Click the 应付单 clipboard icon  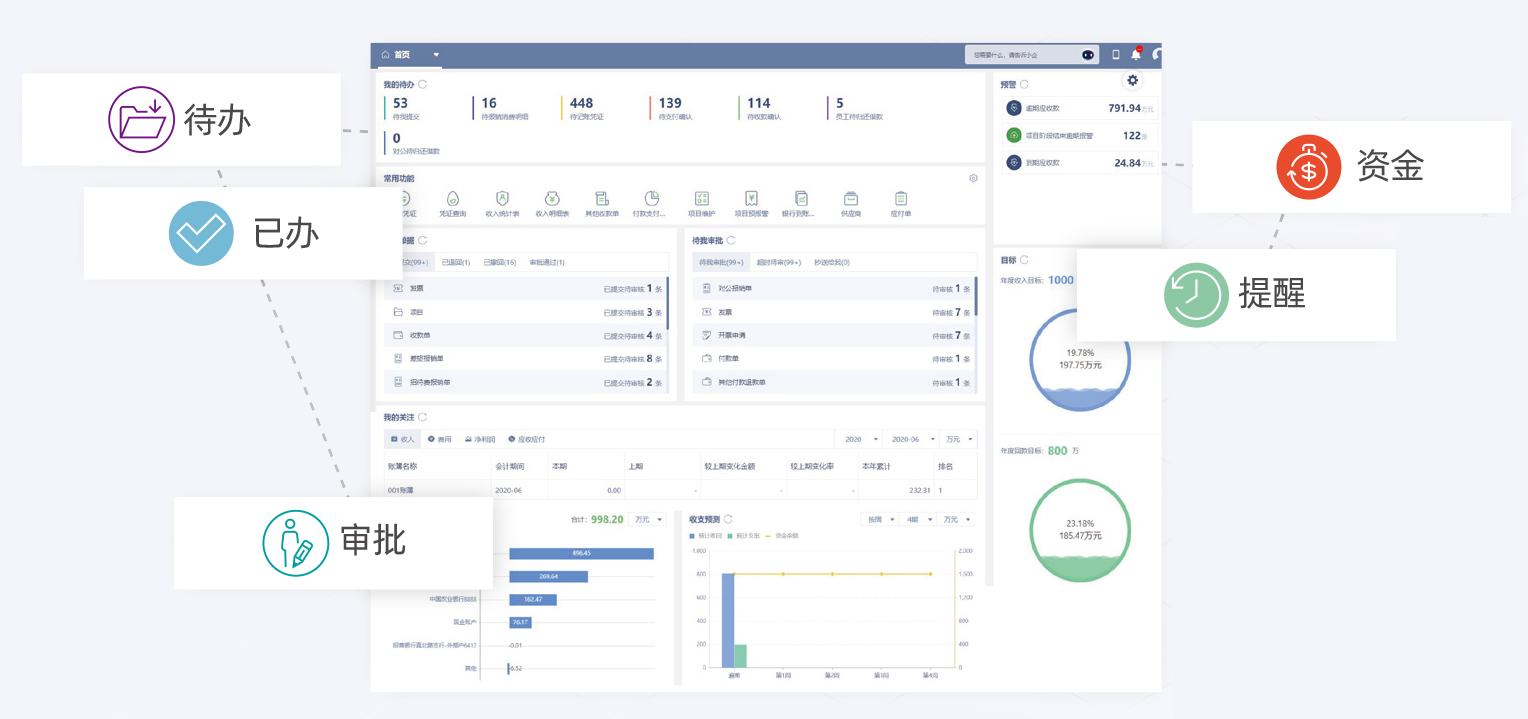click(901, 198)
